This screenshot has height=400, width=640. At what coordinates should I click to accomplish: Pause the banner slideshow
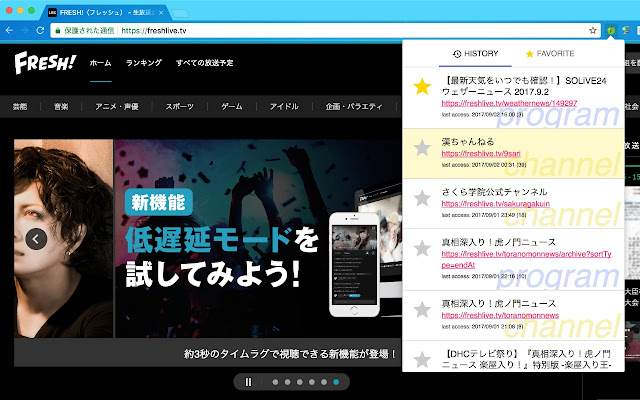[248, 382]
